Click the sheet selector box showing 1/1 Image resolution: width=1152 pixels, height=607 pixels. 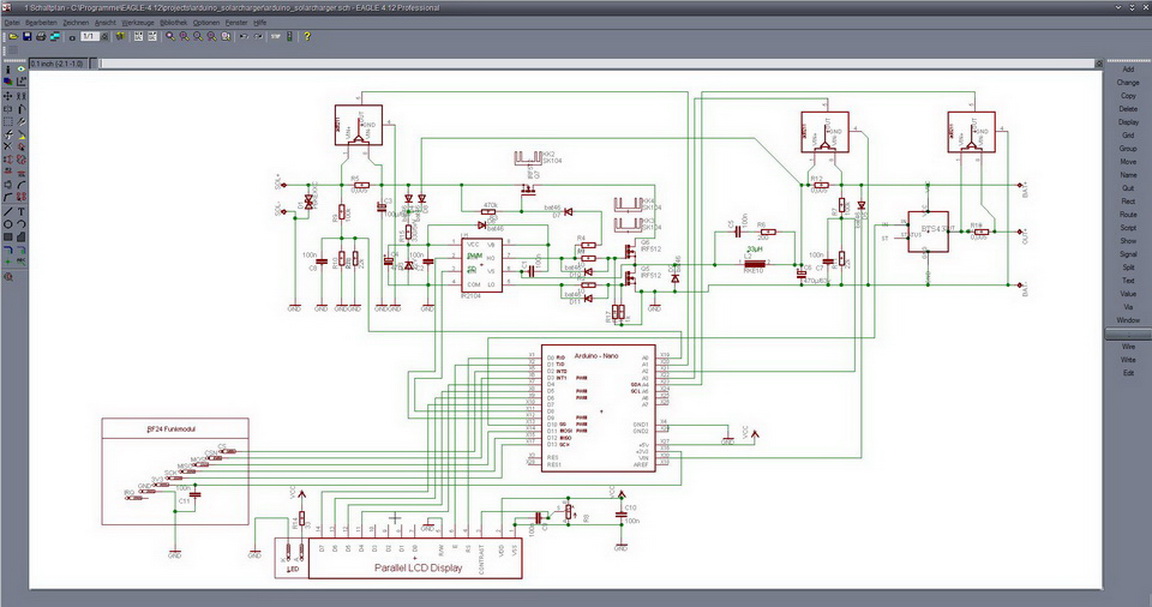pos(89,36)
